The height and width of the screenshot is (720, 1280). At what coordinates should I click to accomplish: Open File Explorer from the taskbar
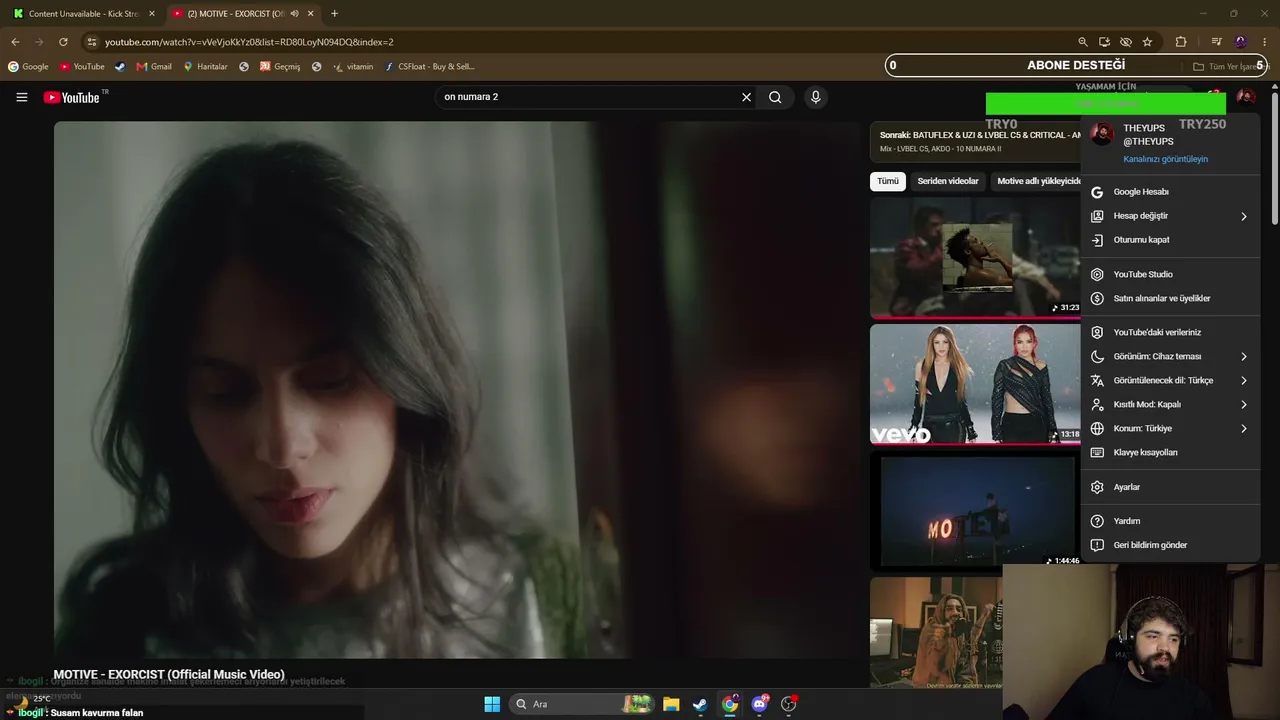click(x=671, y=704)
